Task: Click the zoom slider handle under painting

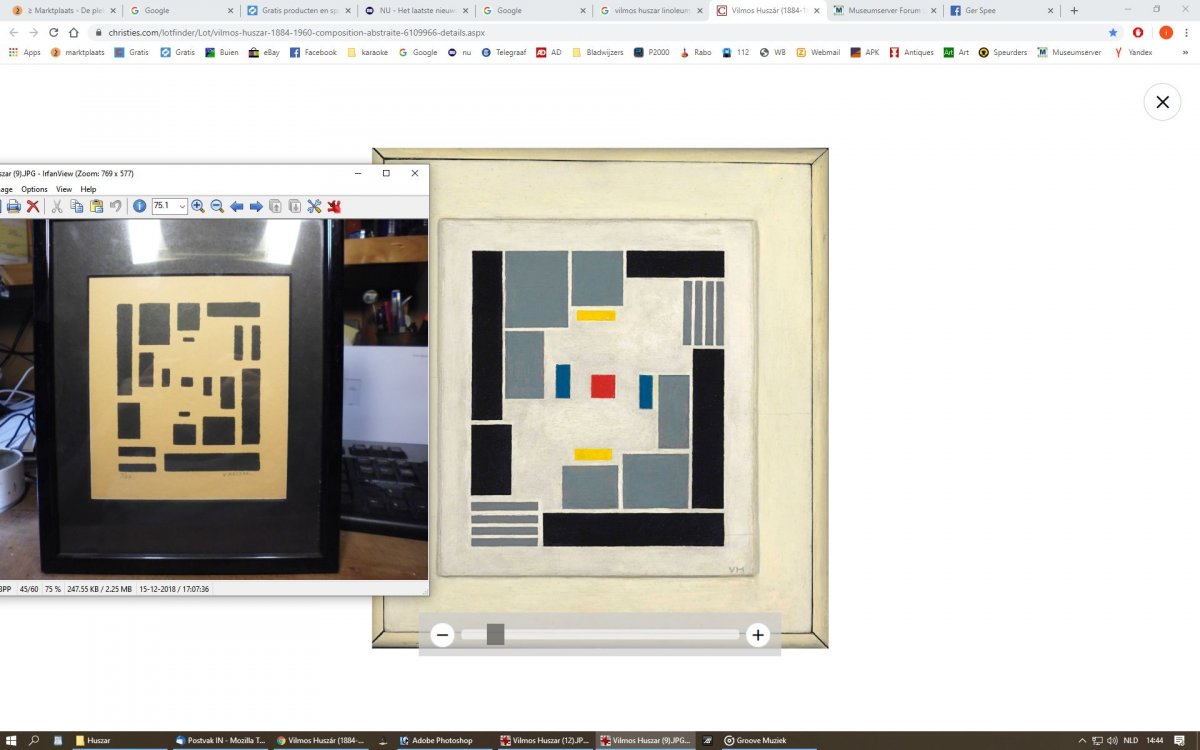Action: pyautogui.click(x=495, y=634)
